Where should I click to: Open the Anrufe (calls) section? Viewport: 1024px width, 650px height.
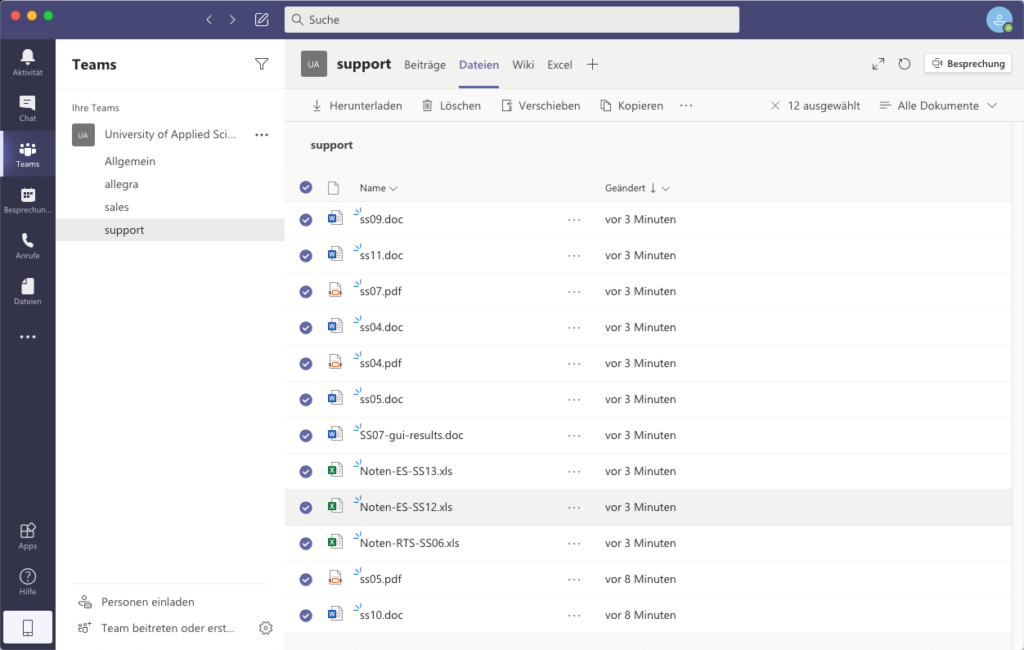[x=27, y=243]
